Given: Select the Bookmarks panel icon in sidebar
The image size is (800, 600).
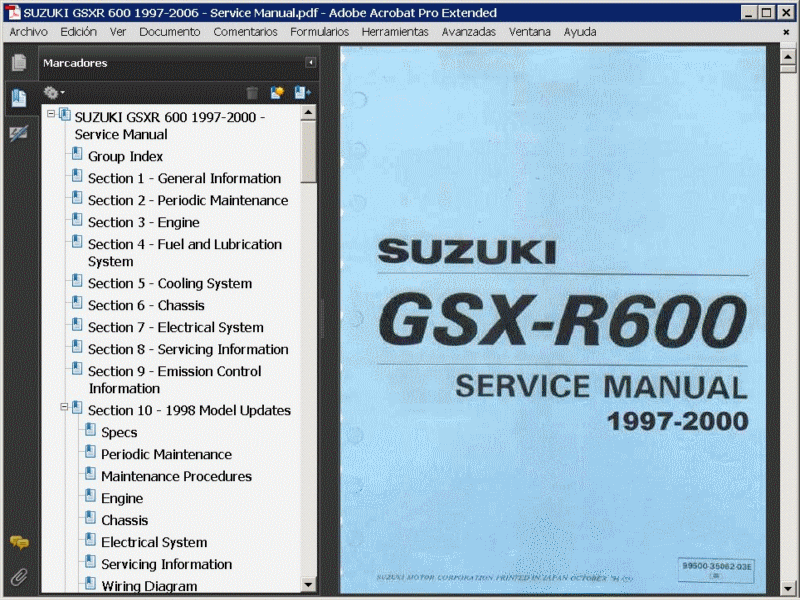Looking at the screenshot, I should (19, 97).
